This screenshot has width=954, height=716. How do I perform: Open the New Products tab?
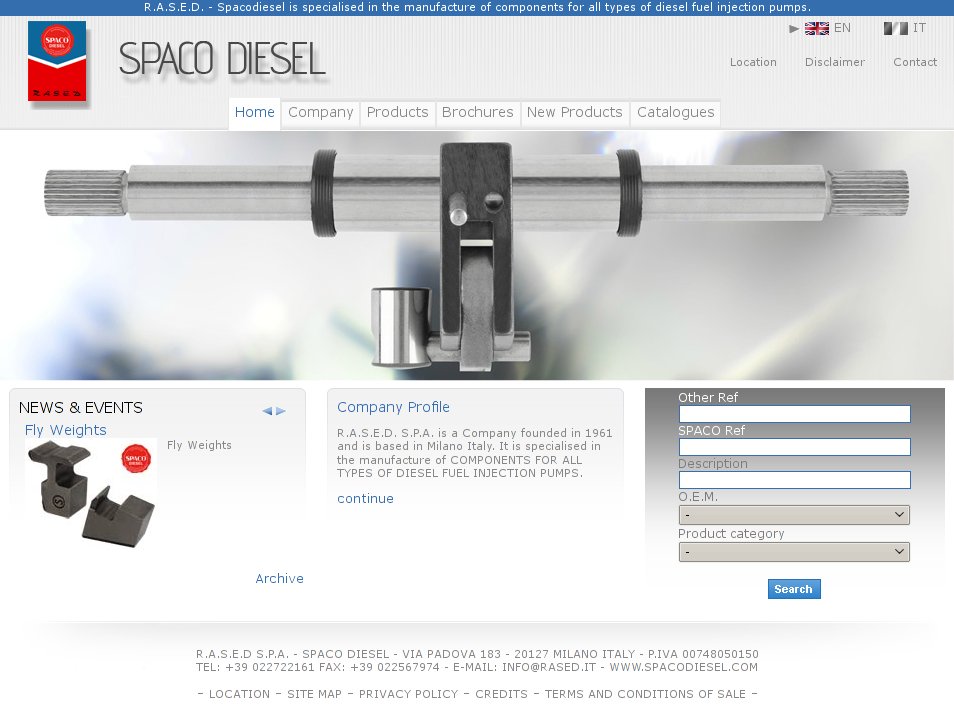pyautogui.click(x=574, y=113)
